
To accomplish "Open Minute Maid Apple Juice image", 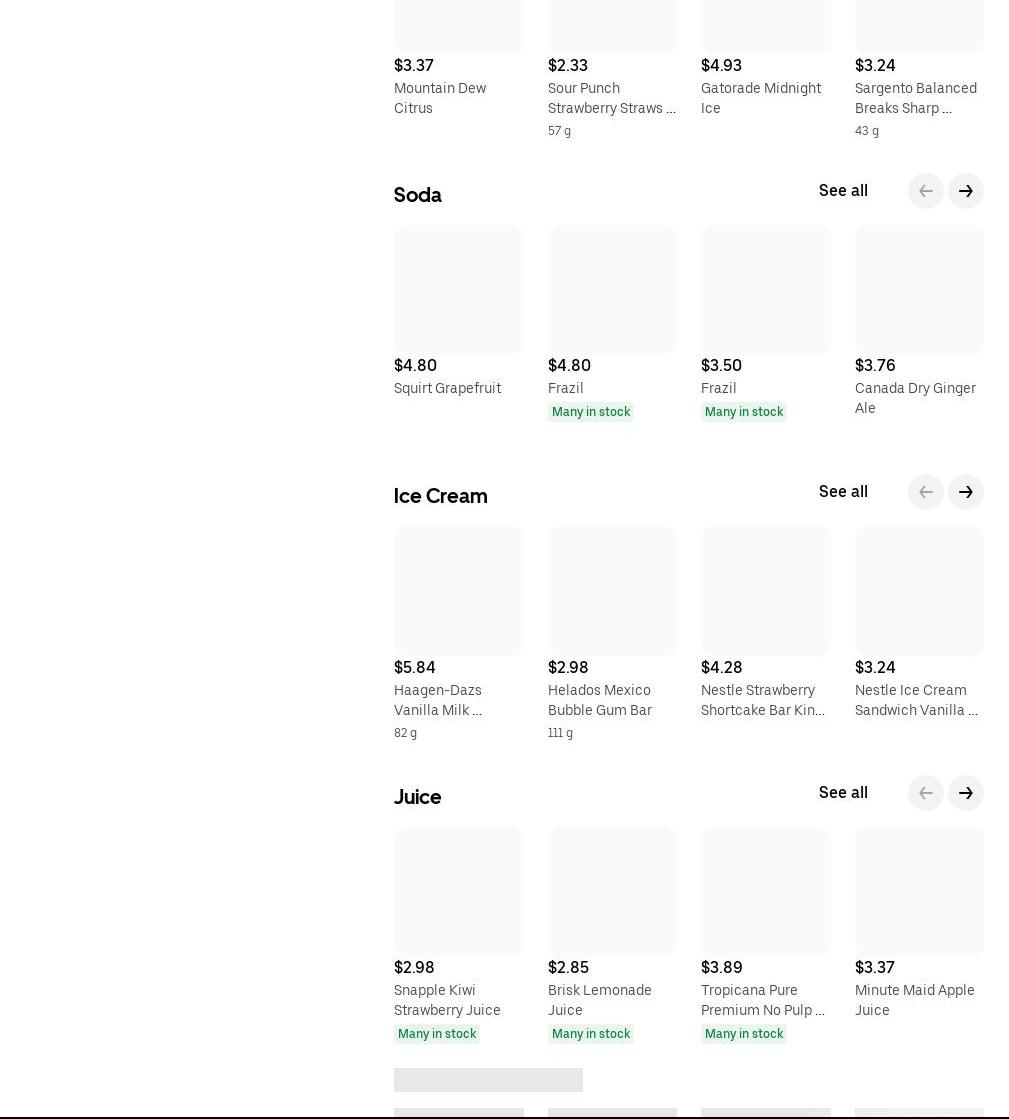I will (919, 891).
